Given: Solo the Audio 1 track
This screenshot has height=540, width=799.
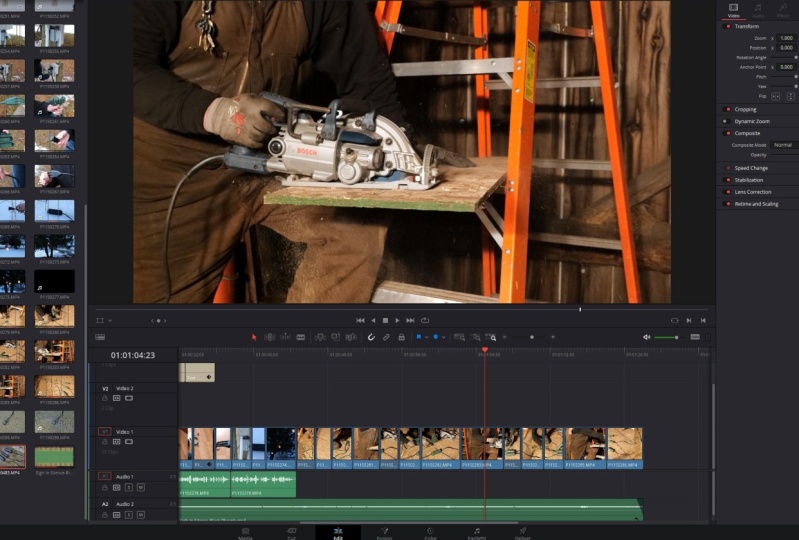Looking at the screenshot, I should pos(129,488).
